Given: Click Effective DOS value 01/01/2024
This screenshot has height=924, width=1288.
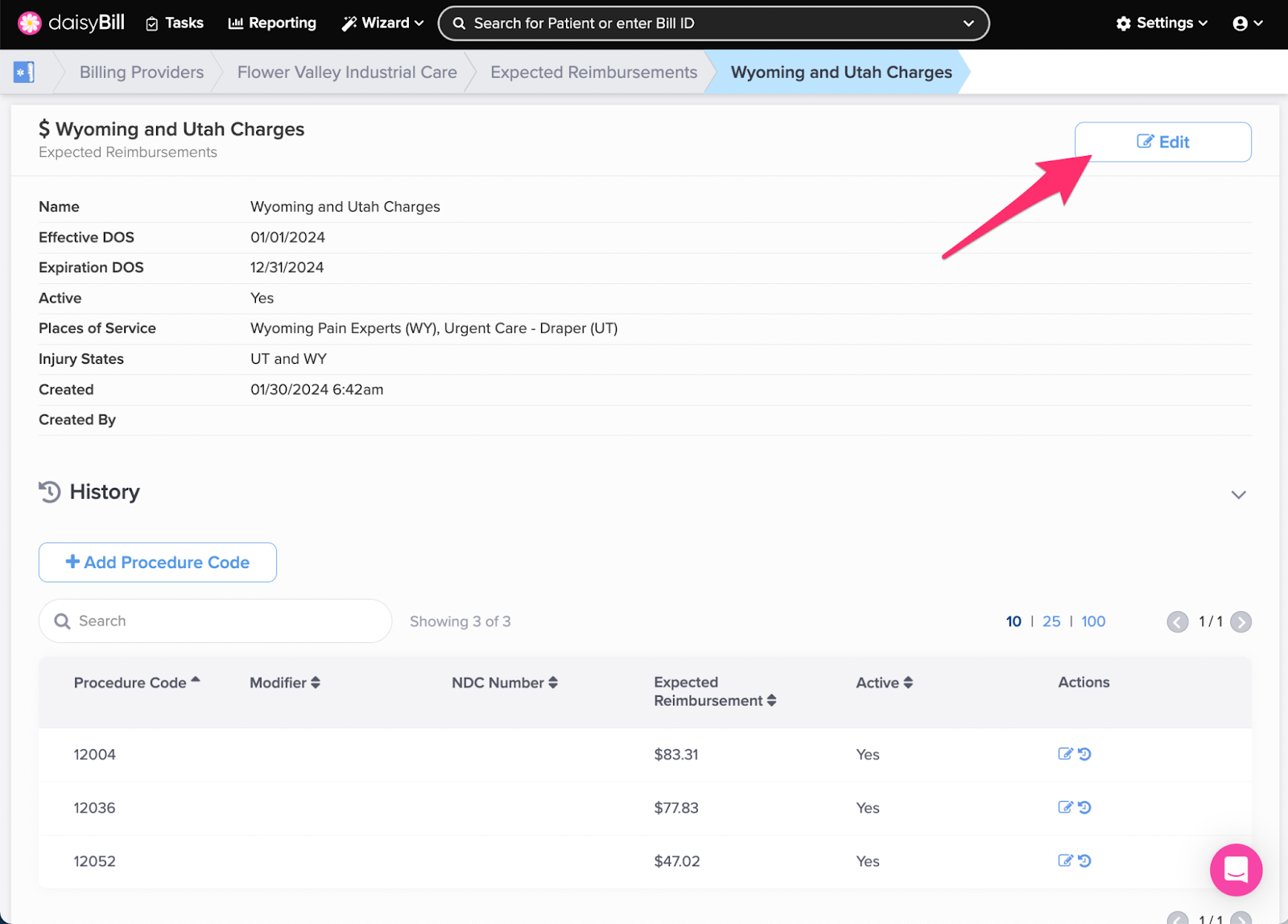Looking at the screenshot, I should (x=287, y=237).
